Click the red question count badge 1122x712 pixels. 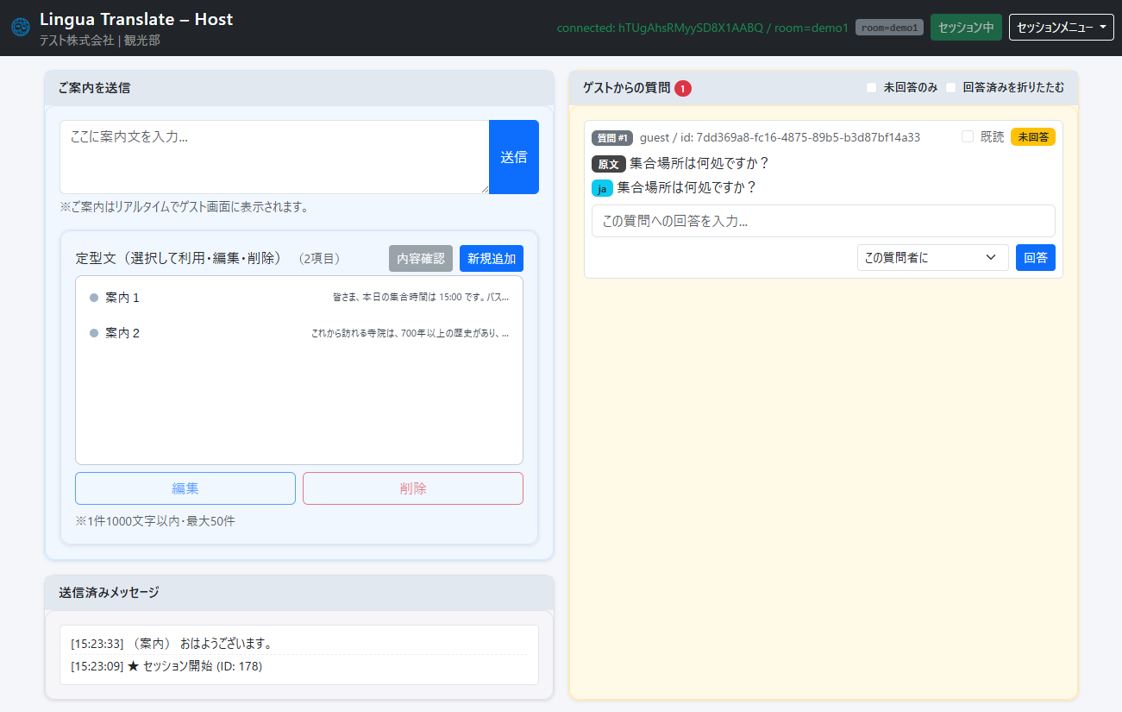(x=683, y=88)
